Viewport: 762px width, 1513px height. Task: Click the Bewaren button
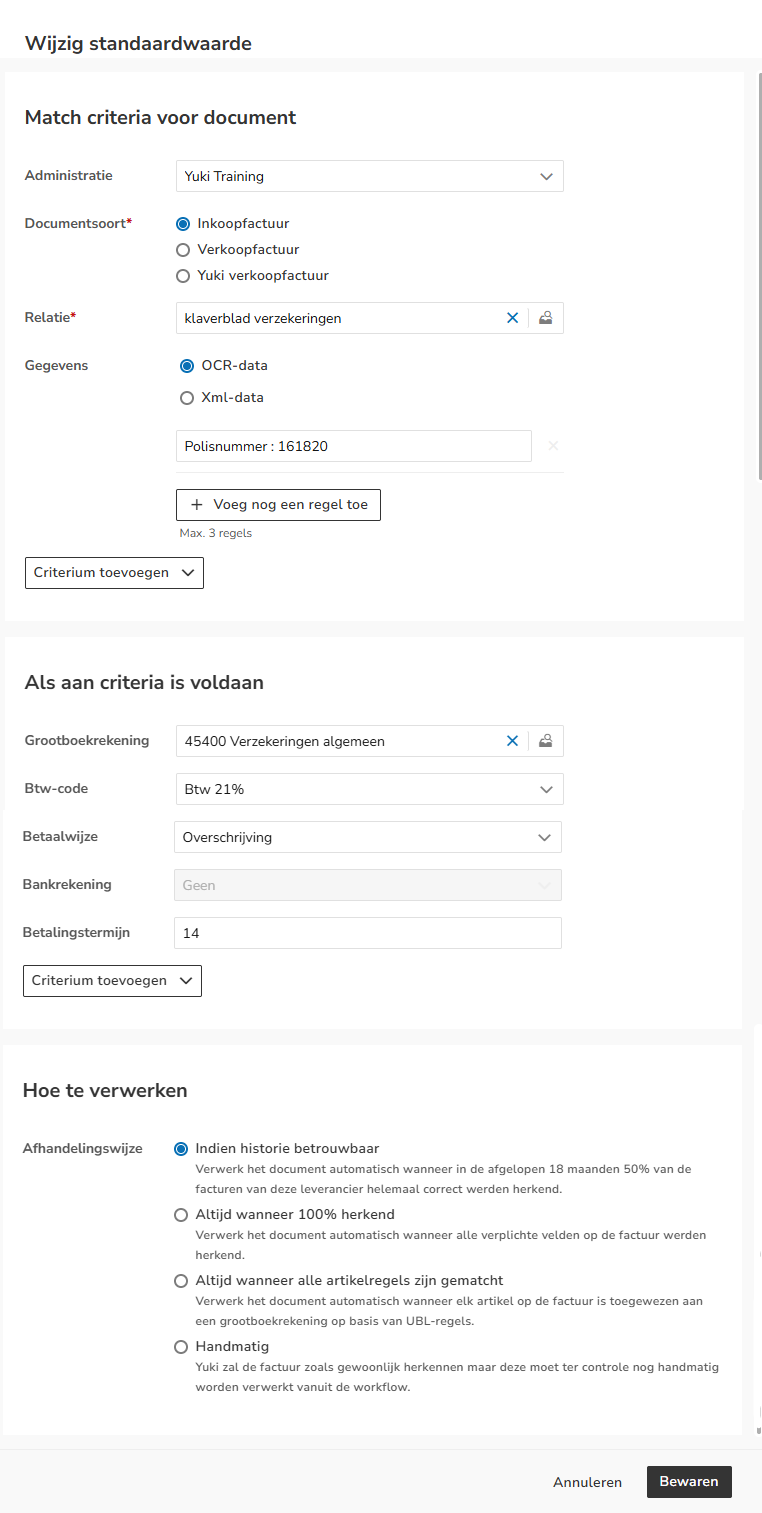coord(689,1482)
